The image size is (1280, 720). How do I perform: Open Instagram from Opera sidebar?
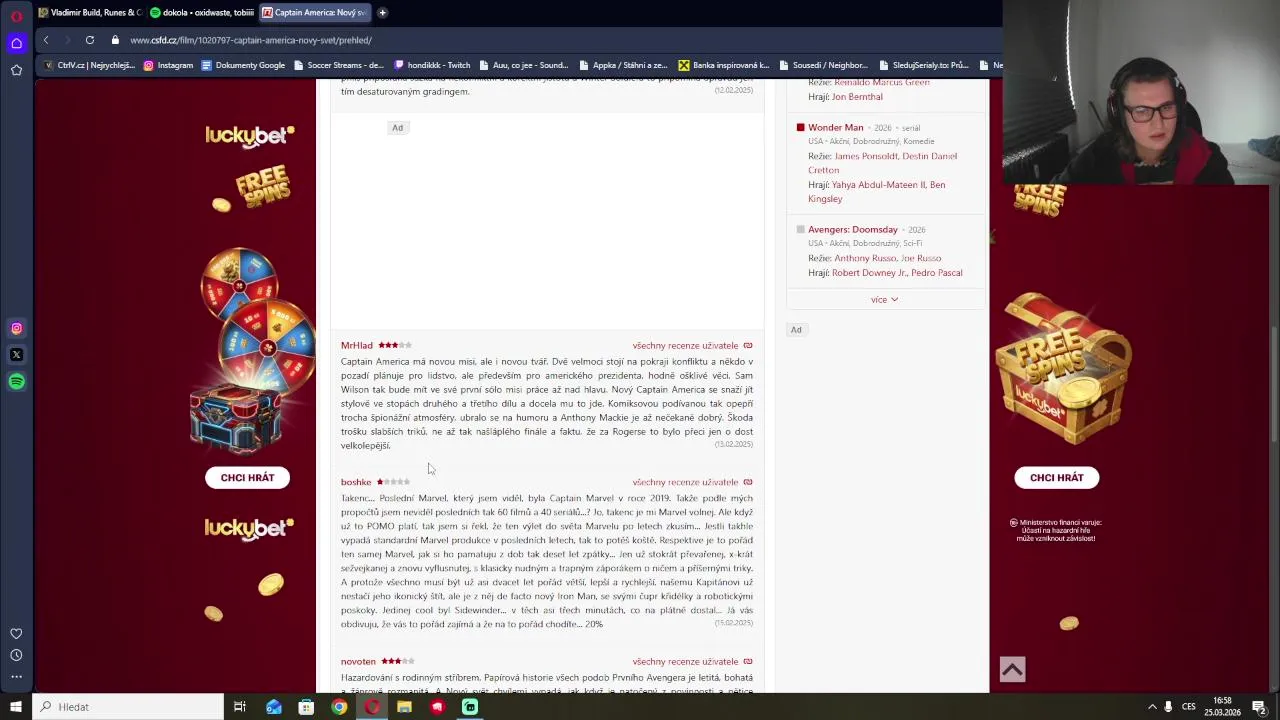pyautogui.click(x=16, y=328)
